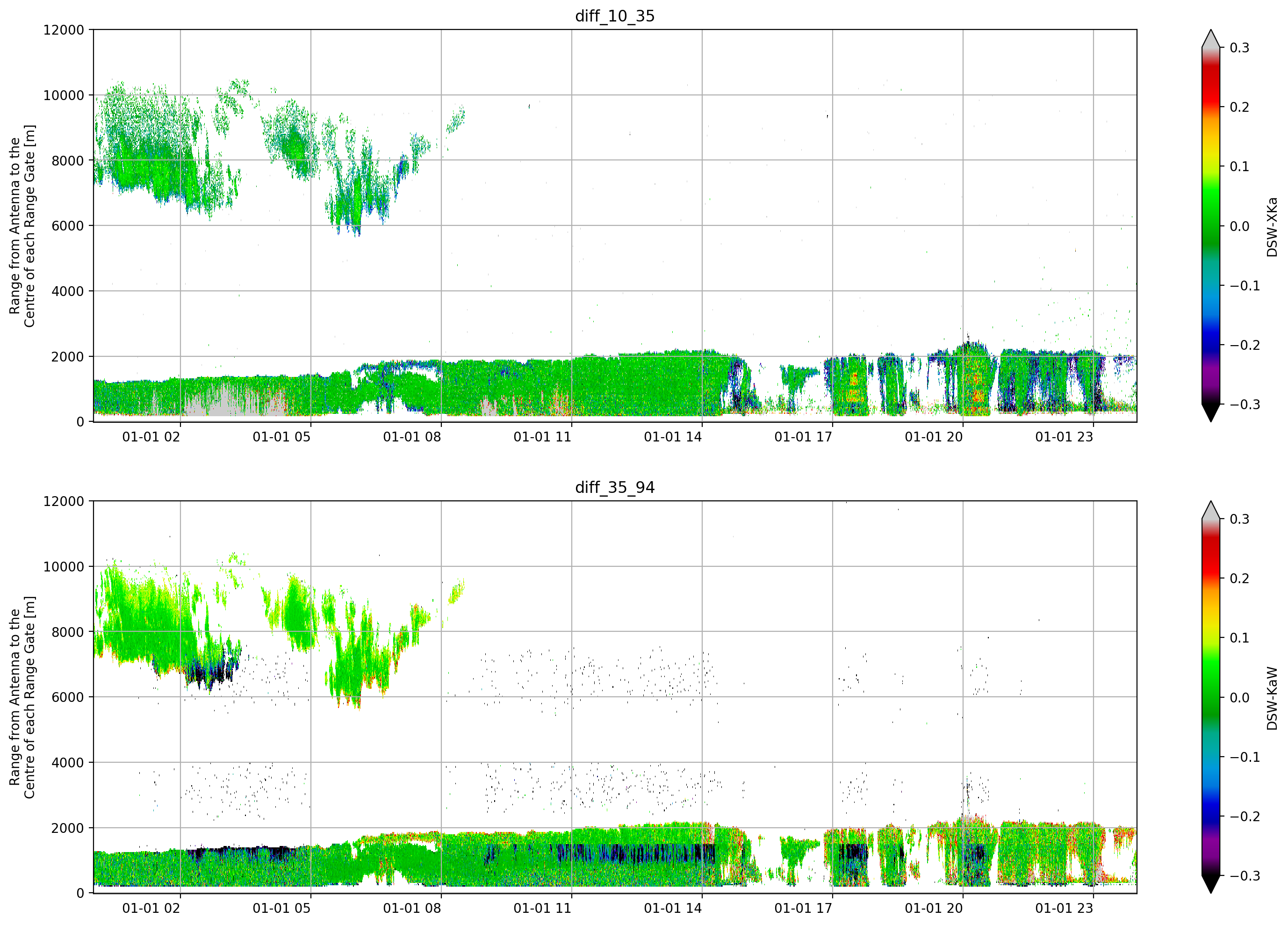Click the −0.3 tick on DSW-XKa colorbar

1245,405
